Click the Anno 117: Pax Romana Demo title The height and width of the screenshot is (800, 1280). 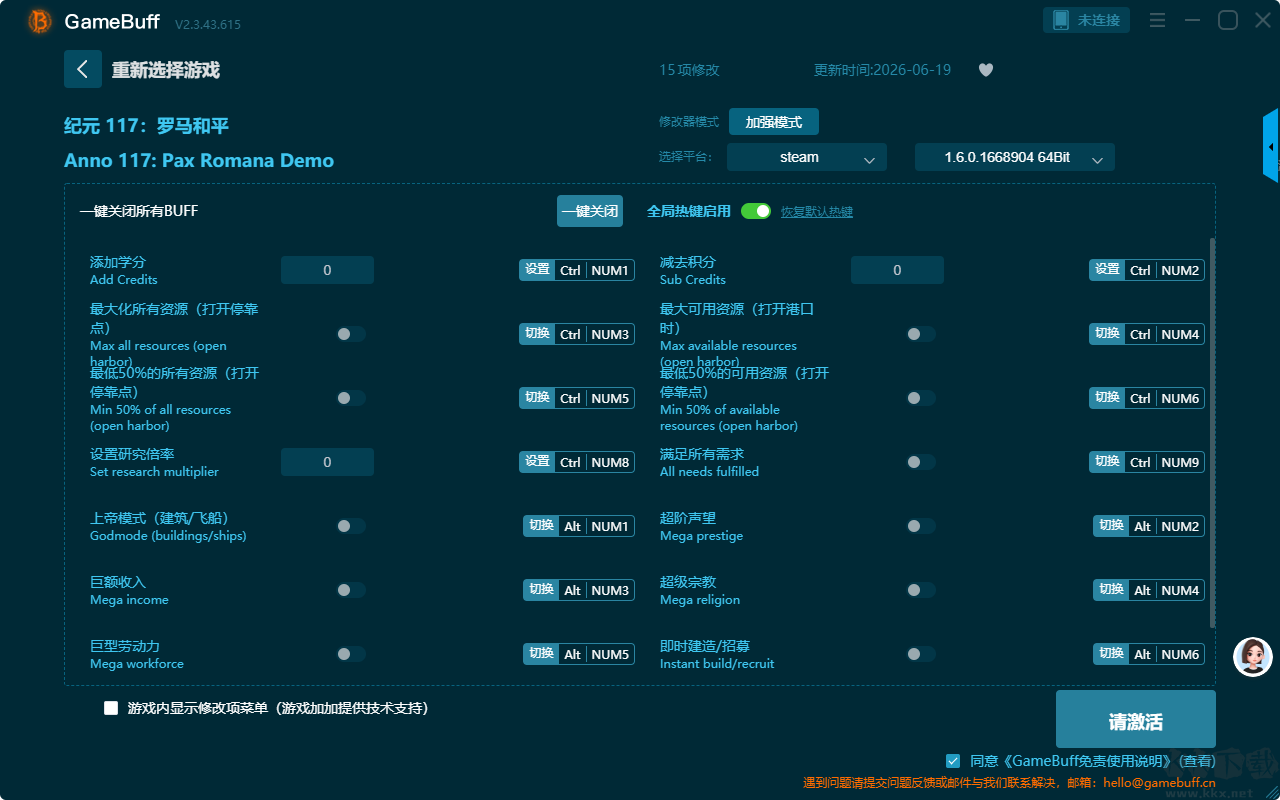pos(199,161)
